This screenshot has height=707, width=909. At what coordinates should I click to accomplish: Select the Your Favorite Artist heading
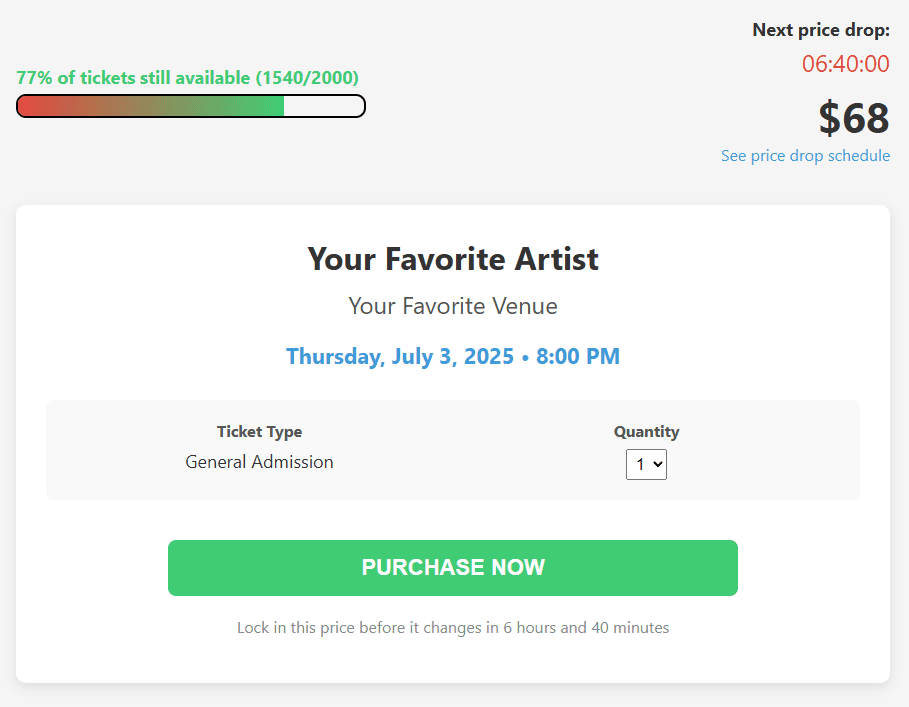pos(452,259)
